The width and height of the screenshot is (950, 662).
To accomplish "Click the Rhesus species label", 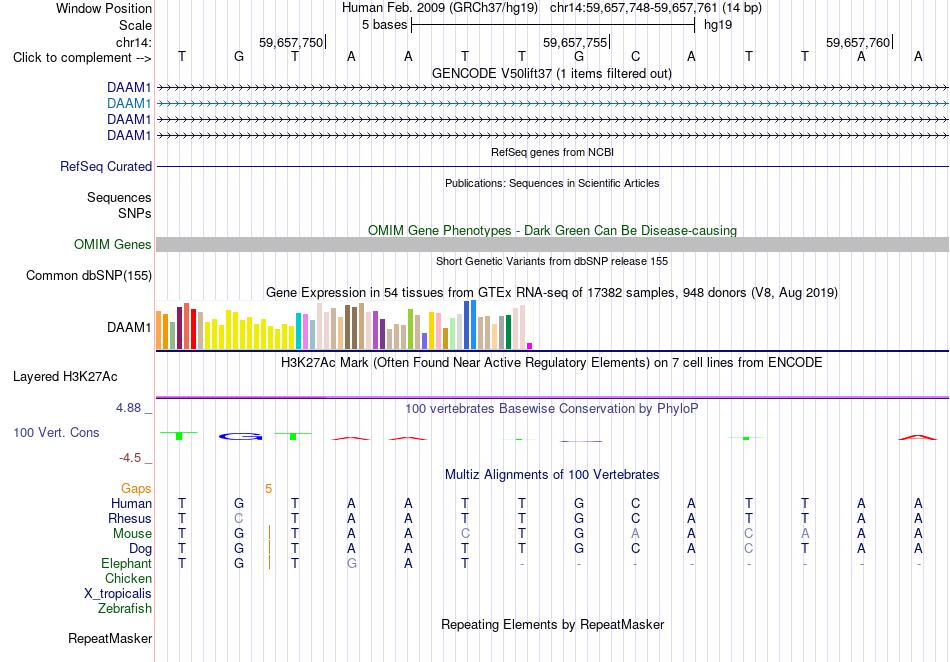I will click(130, 518).
